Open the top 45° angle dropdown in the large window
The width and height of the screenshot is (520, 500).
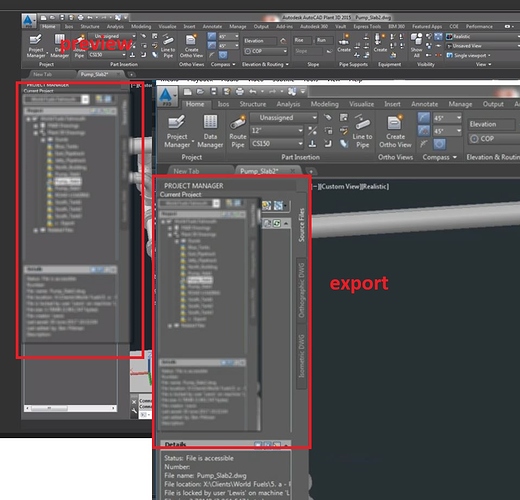447,118
